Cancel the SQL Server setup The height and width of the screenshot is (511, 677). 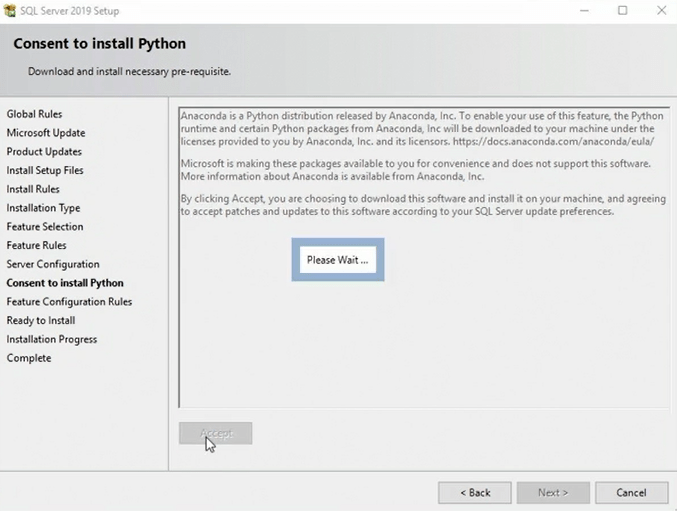(x=631, y=492)
